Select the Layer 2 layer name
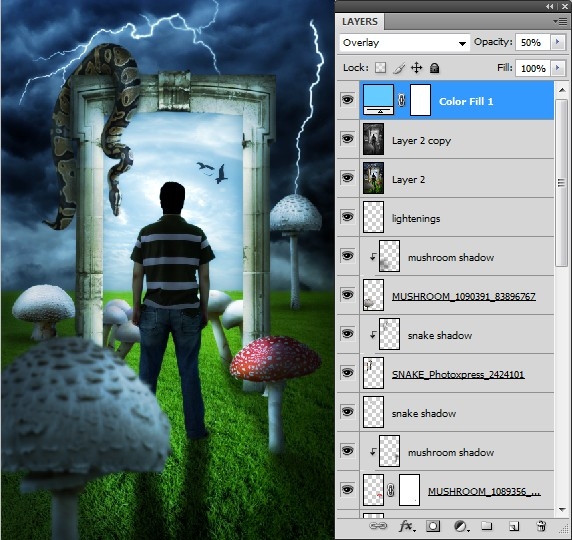Viewport: 572px width, 540px height. (408, 180)
